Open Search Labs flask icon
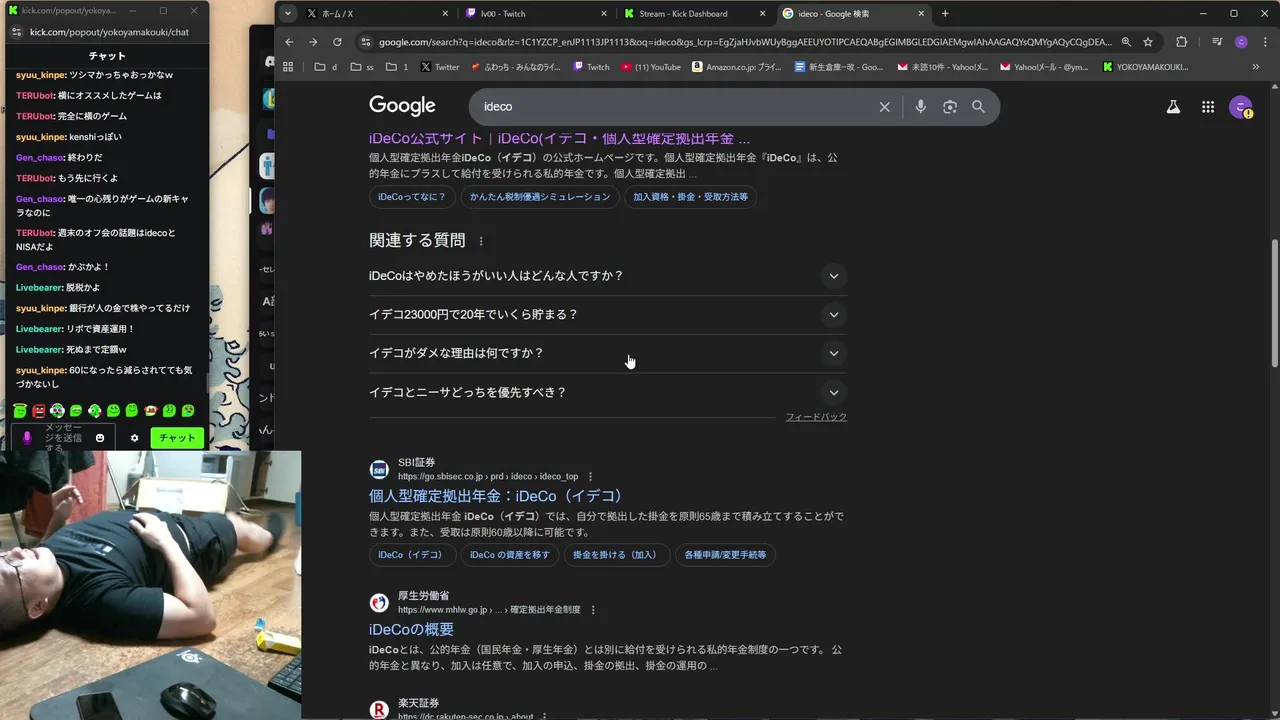Screen dimensions: 1280x720 coord(1173,107)
